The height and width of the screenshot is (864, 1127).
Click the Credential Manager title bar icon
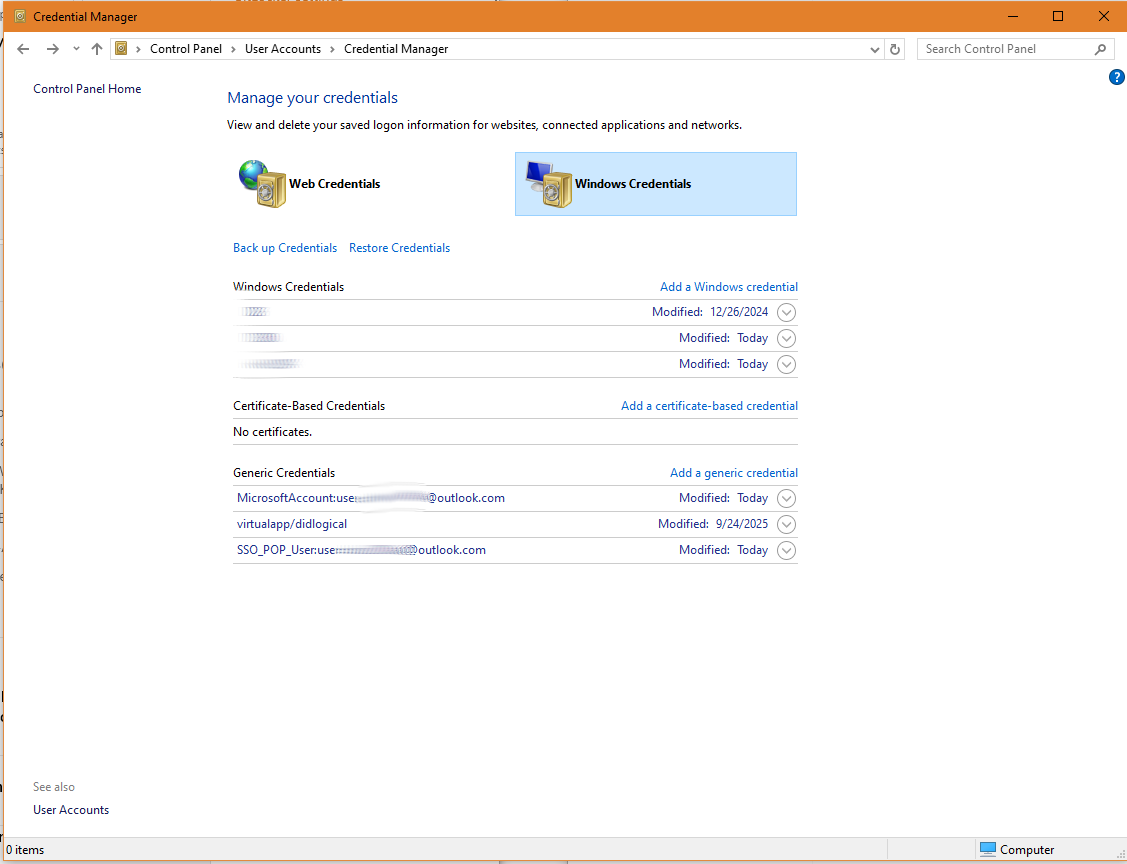[19, 16]
